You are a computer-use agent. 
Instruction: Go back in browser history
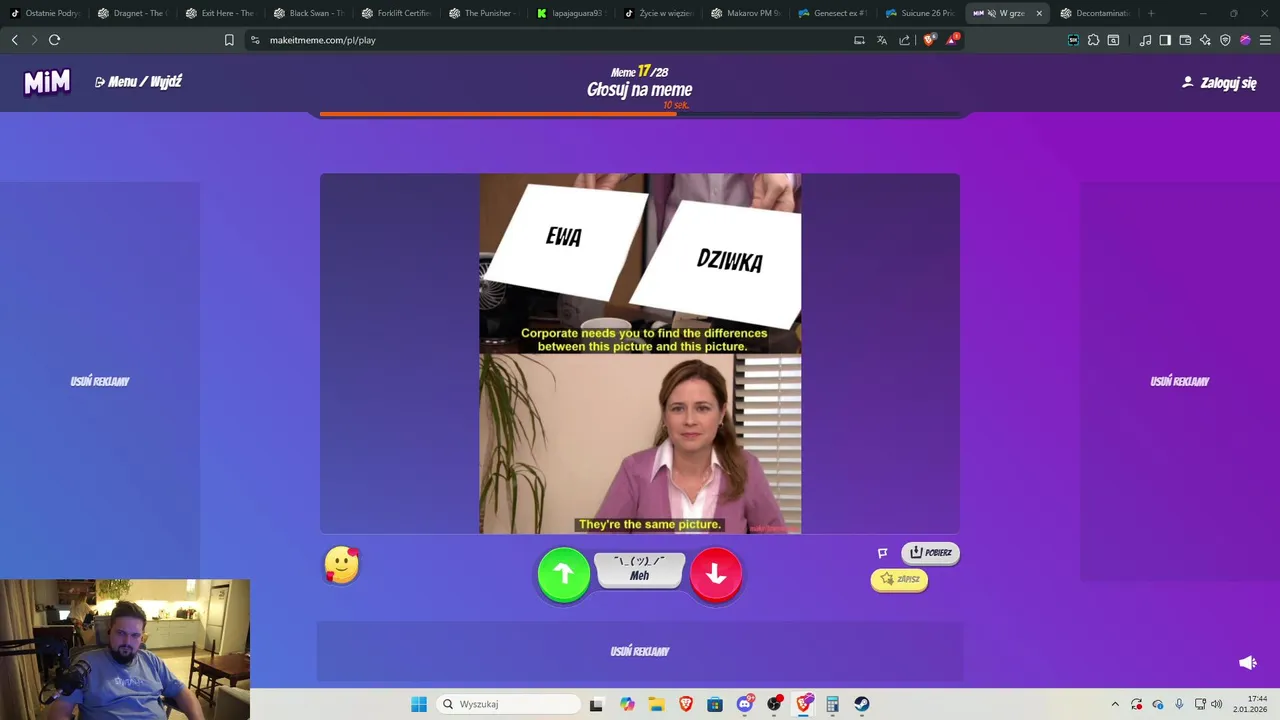click(14, 40)
